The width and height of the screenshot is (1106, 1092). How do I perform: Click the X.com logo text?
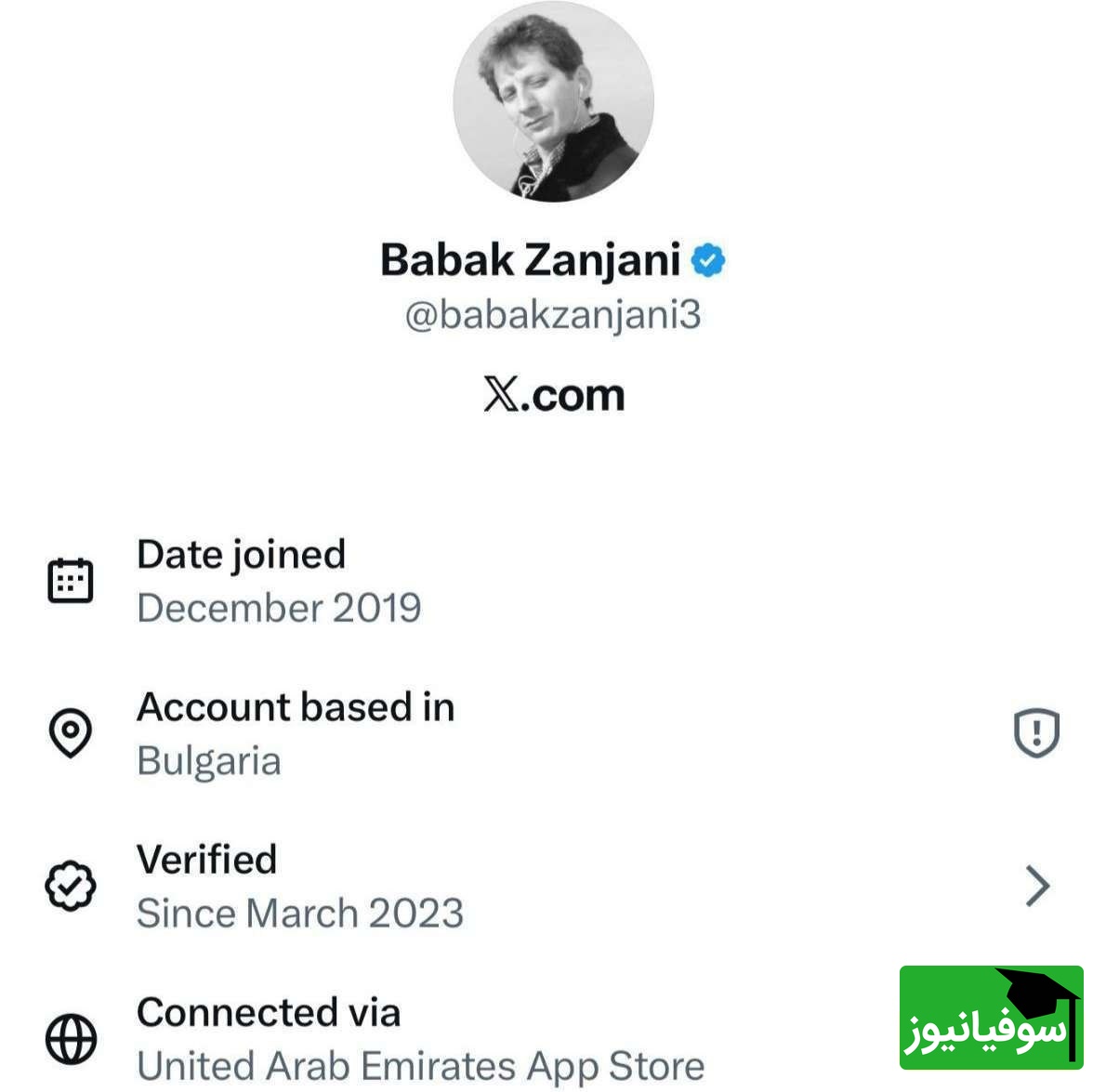point(554,395)
